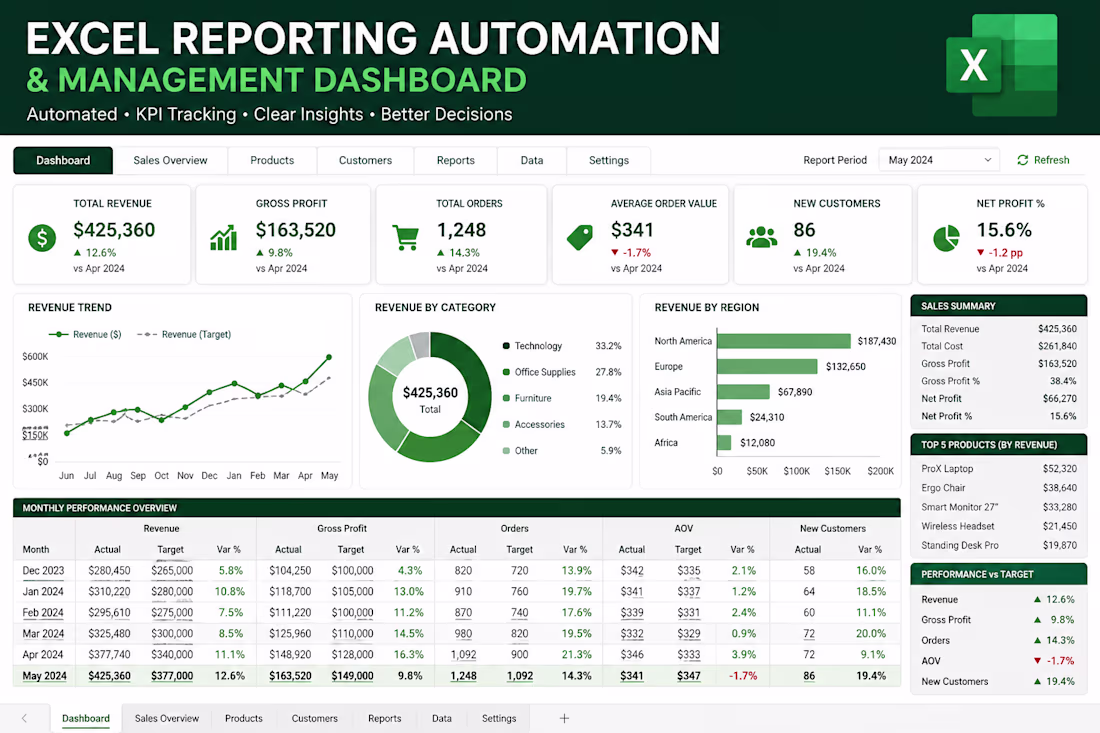Image resolution: width=1100 pixels, height=733 pixels.
Task: Click the Feb 2024 month cell
Action: point(43,612)
